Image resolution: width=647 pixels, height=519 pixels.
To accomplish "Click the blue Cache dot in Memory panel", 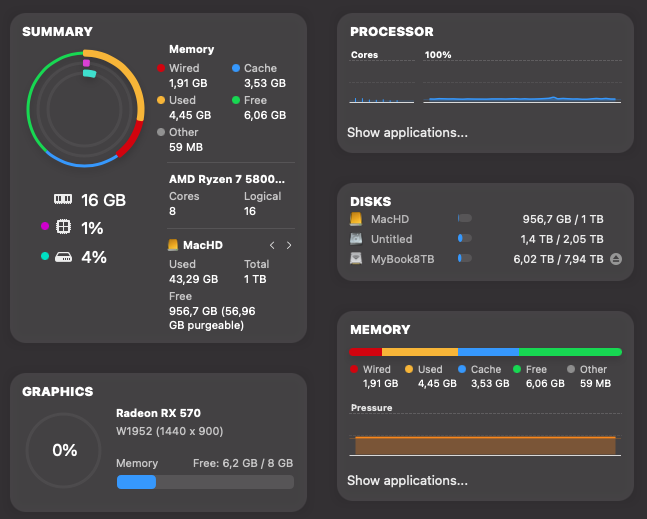I will 462,369.
